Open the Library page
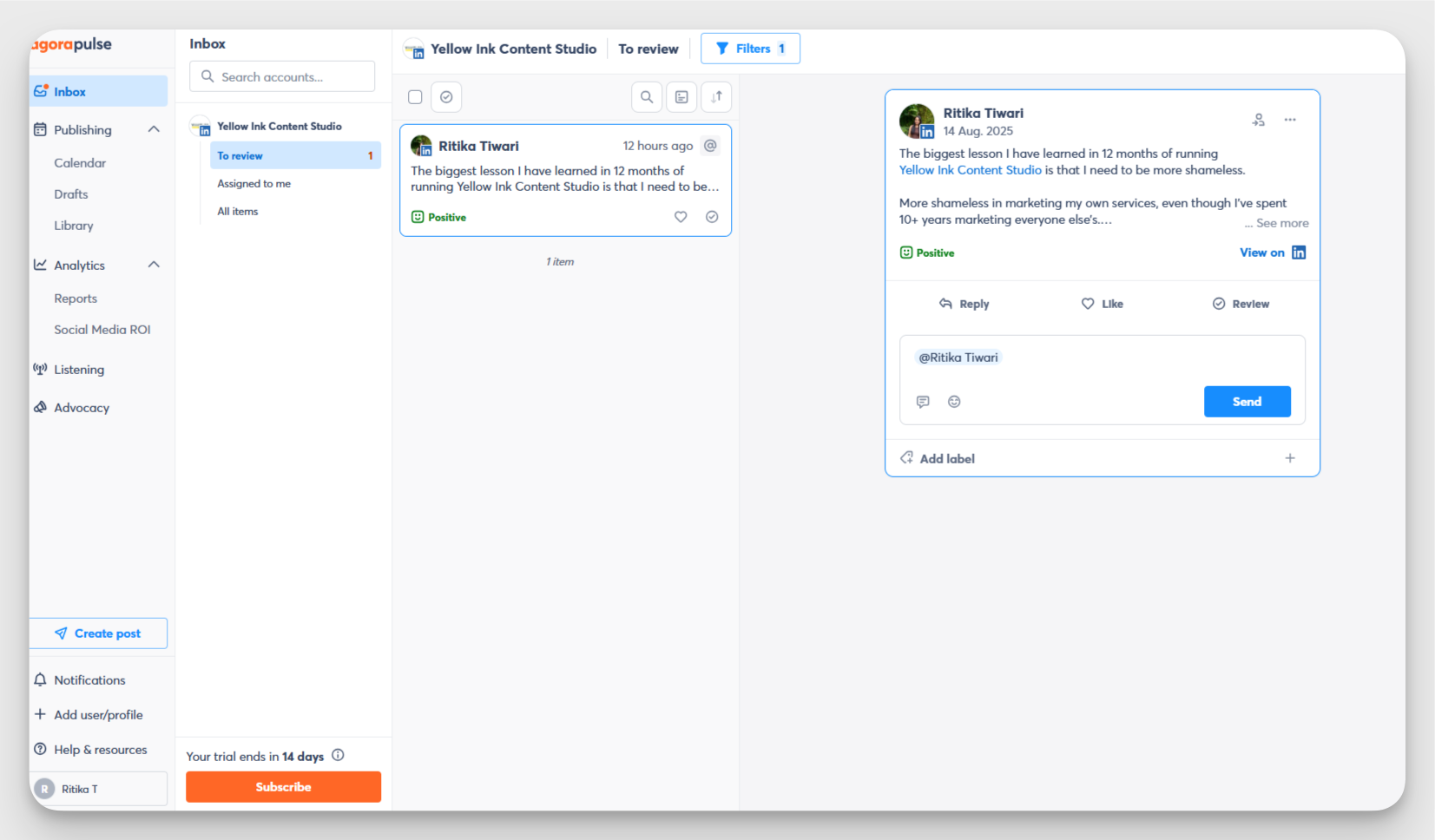The image size is (1435, 840). point(74,226)
